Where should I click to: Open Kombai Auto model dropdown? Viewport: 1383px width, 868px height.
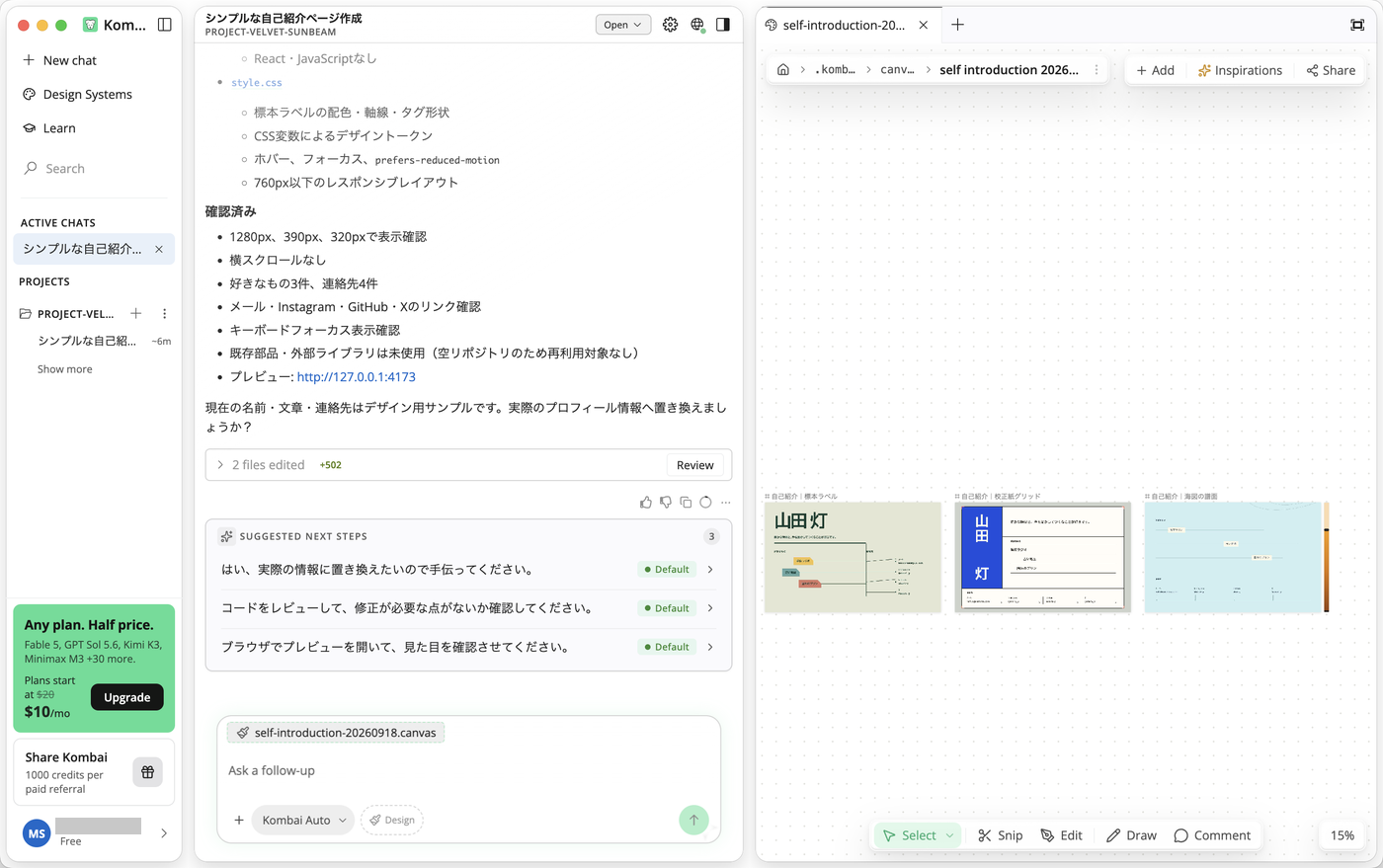303,820
